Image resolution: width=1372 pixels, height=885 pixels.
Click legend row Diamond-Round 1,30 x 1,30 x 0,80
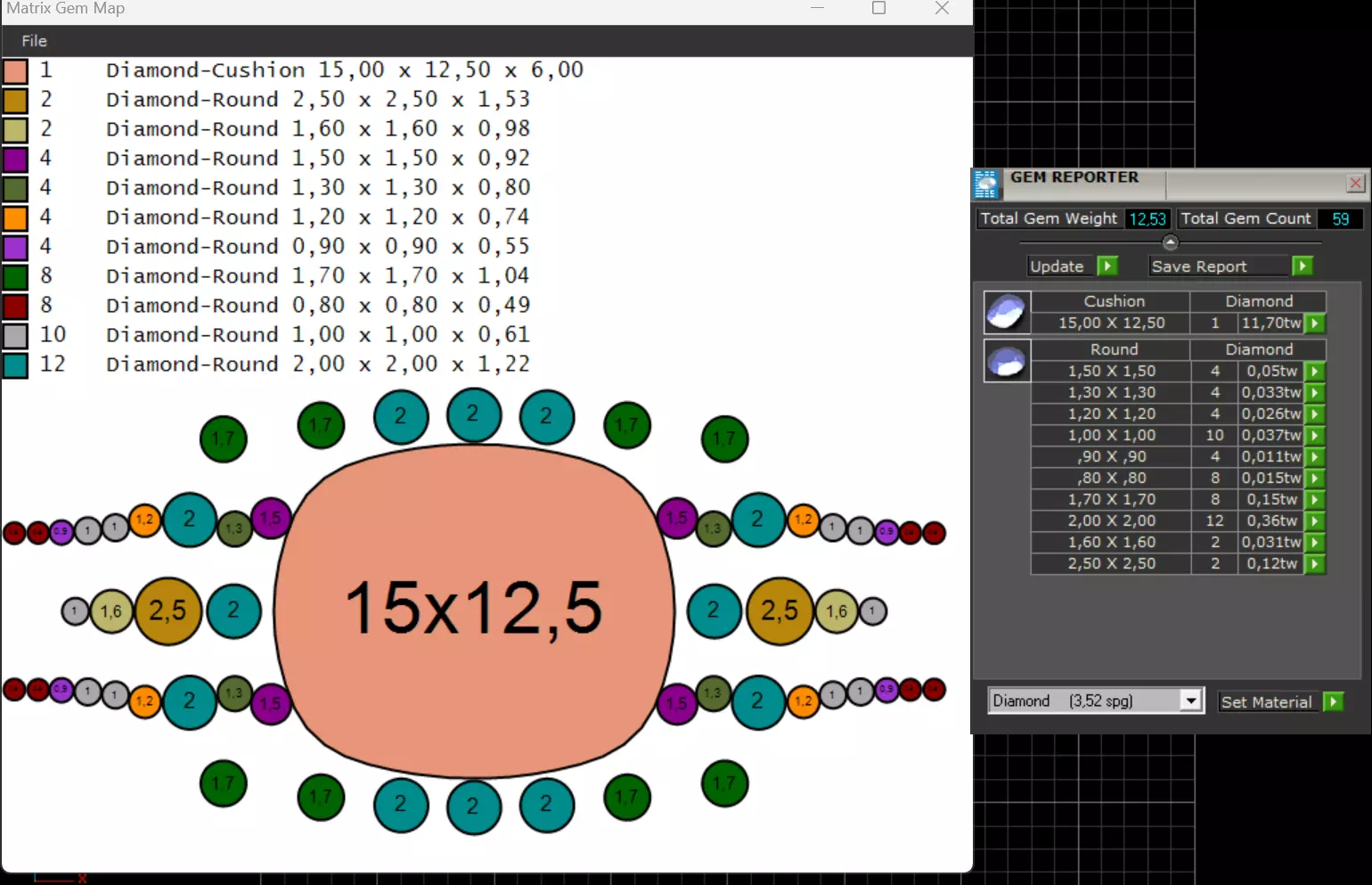click(x=318, y=188)
